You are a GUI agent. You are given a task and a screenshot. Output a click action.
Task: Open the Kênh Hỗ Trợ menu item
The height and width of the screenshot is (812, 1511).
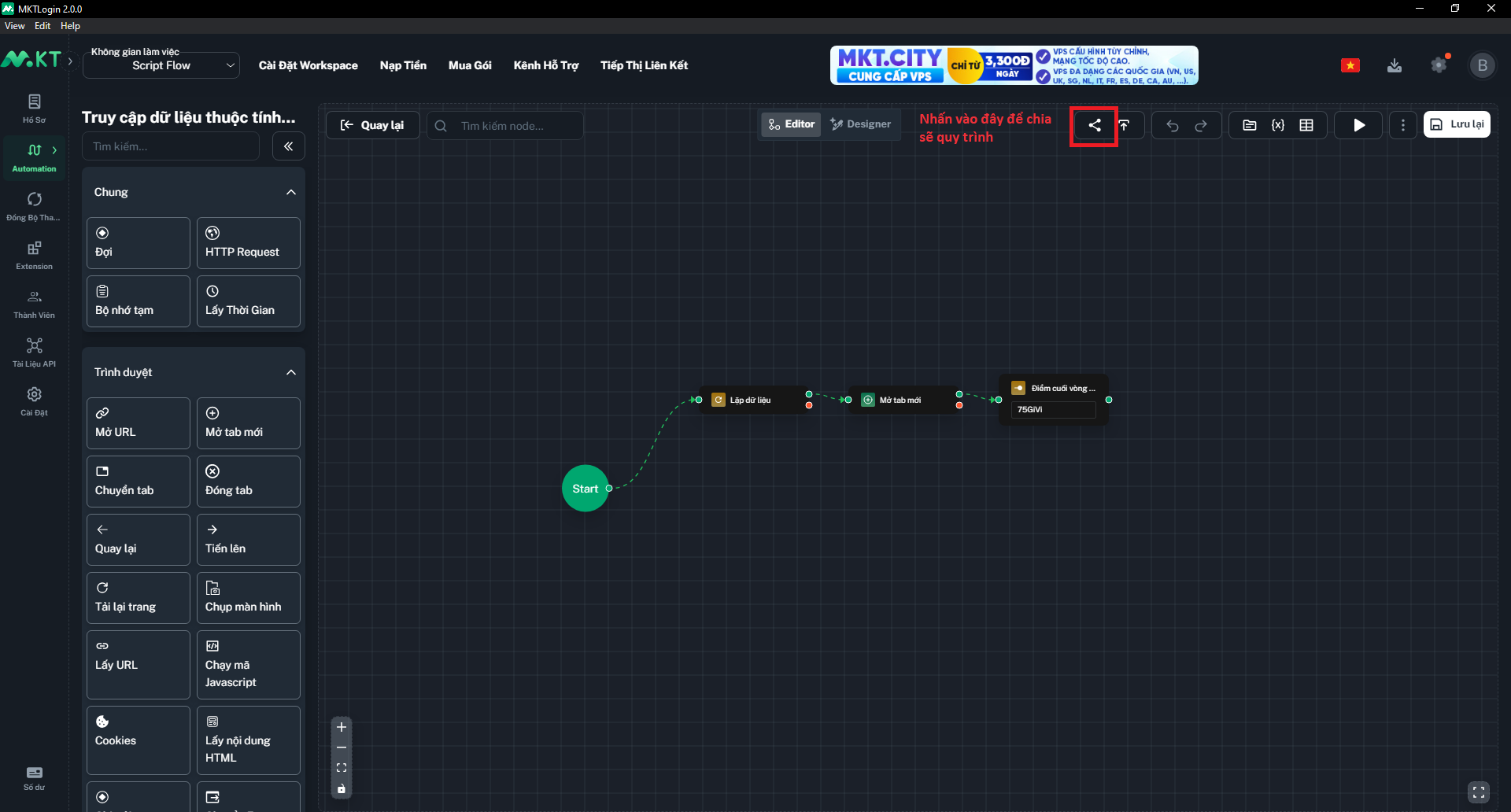pyautogui.click(x=546, y=65)
